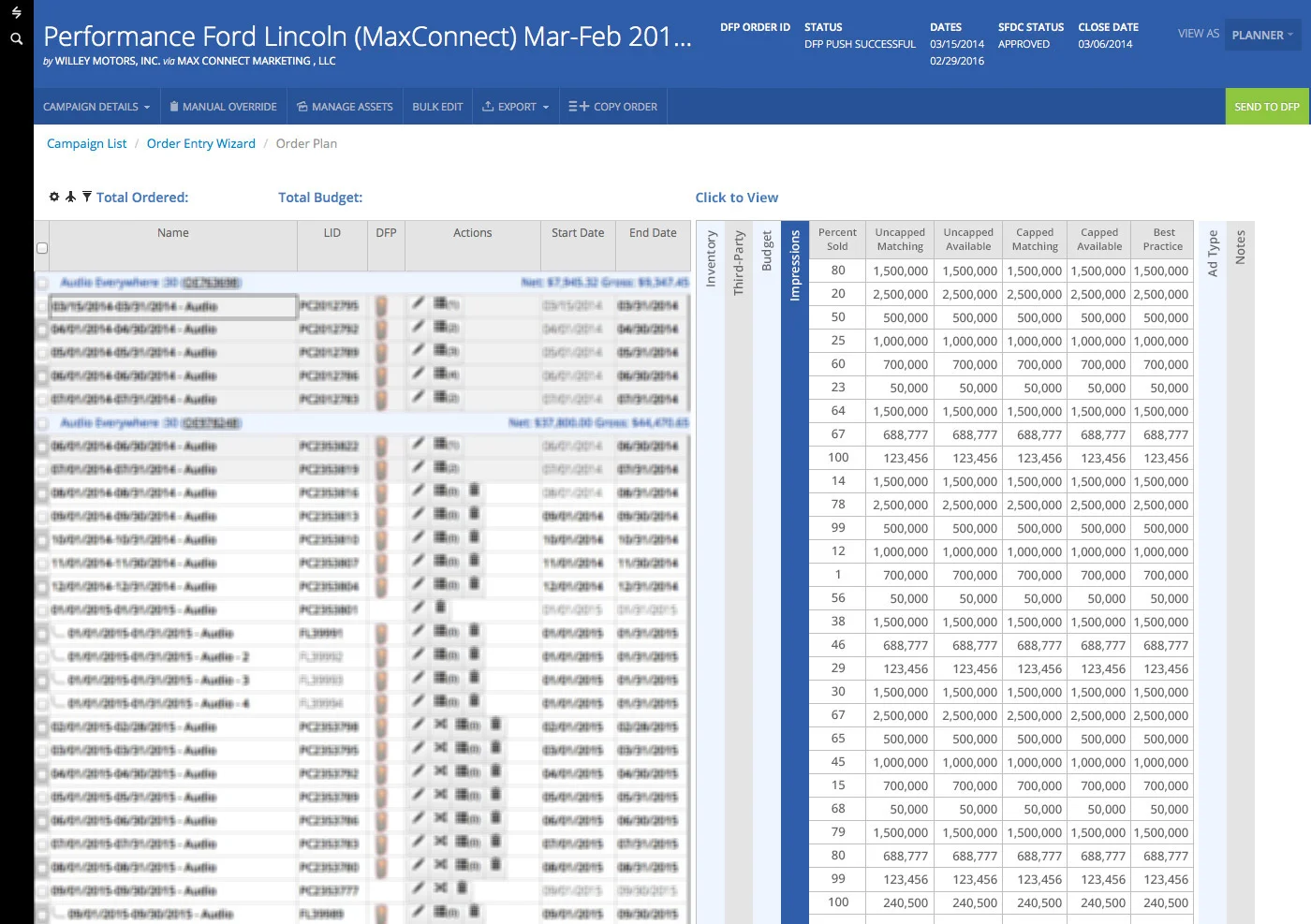
Task: Select checkbox for 12/01/2014-12/31/2014 Audio row
Action: point(42,587)
